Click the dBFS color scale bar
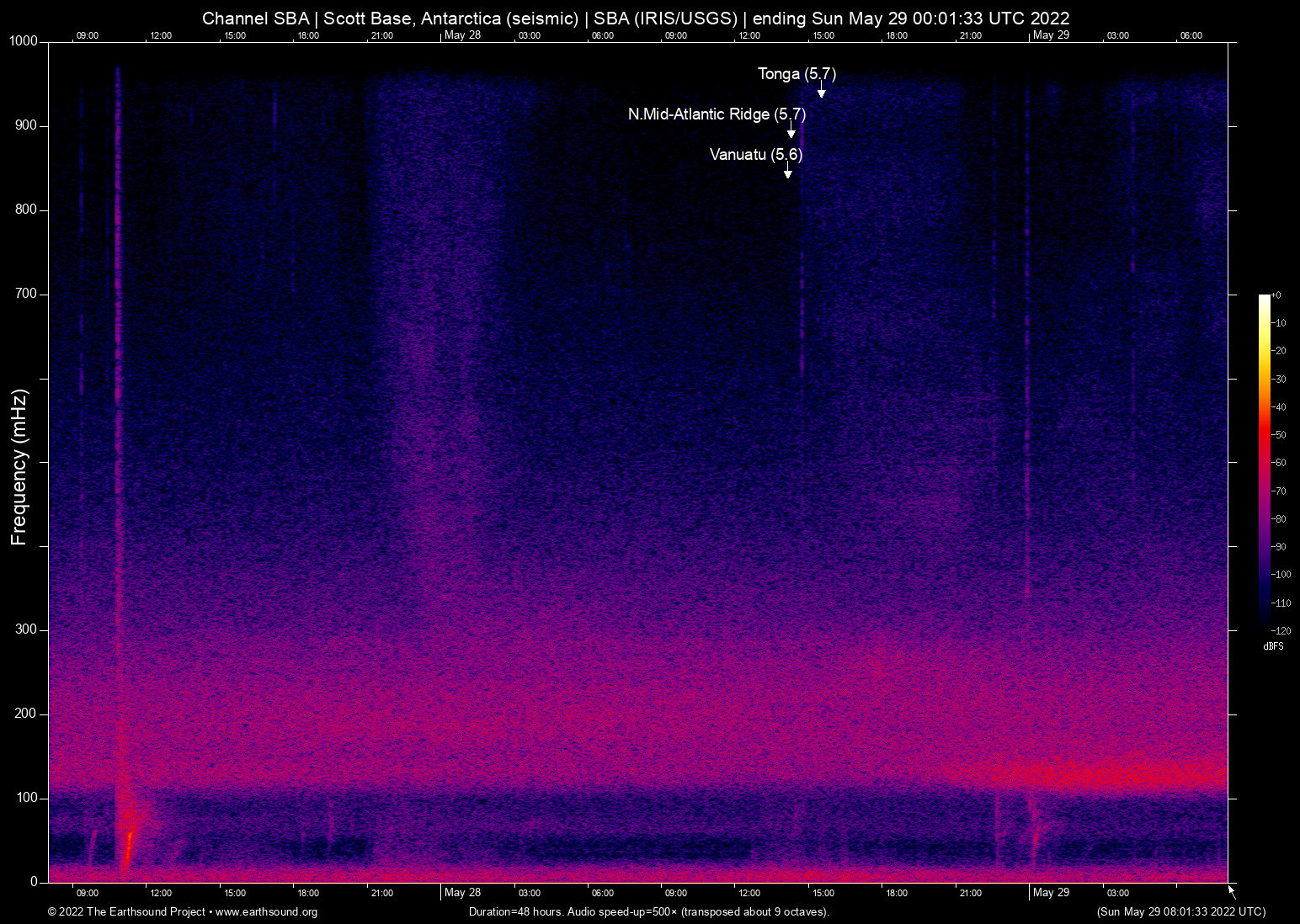Screen dimensions: 1300x924 (x=1264, y=461)
